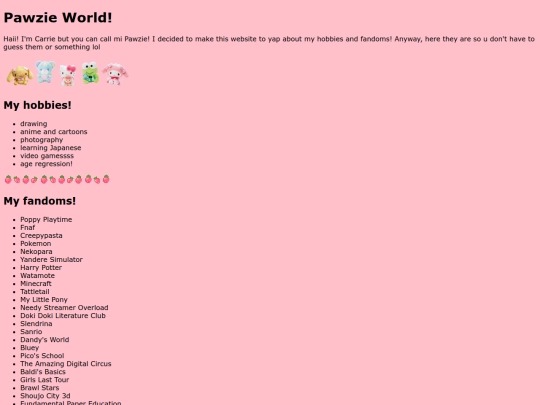Click the 'photography' hobby item
The width and height of the screenshot is (540, 405).
42,140
